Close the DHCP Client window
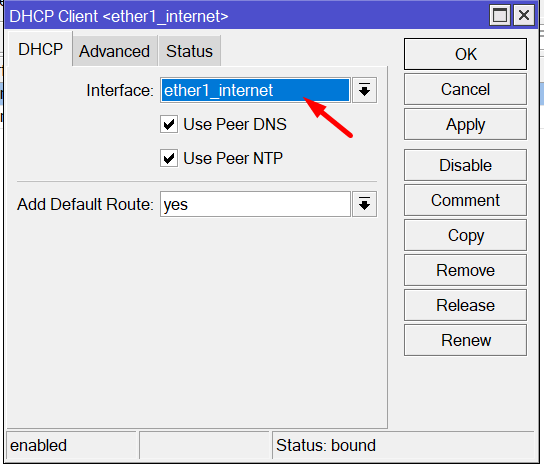The image size is (544, 471). click(524, 16)
